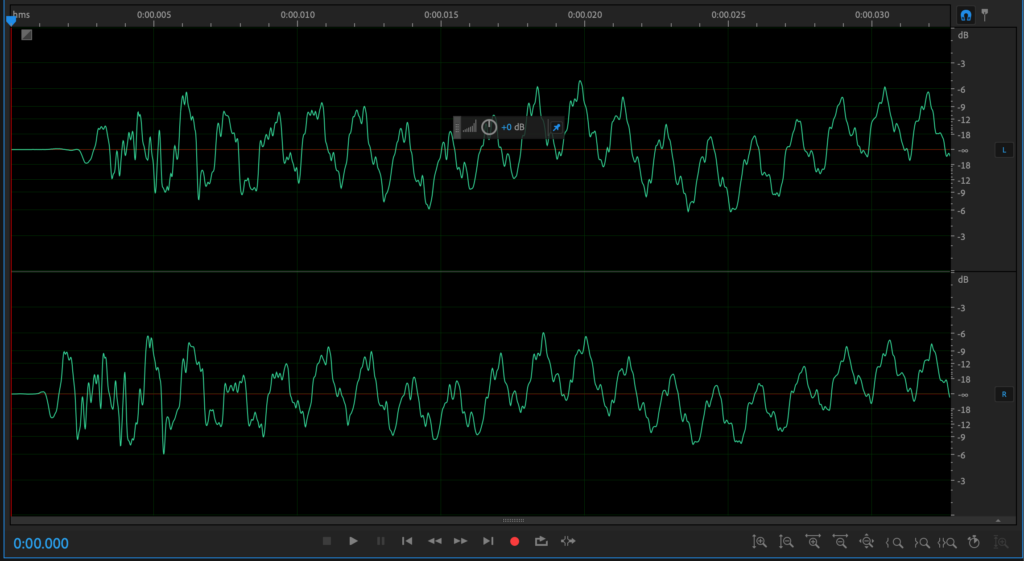This screenshot has width=1024, height=561.
Task: Move playhead to next marker
Action: tap(488, 541)
